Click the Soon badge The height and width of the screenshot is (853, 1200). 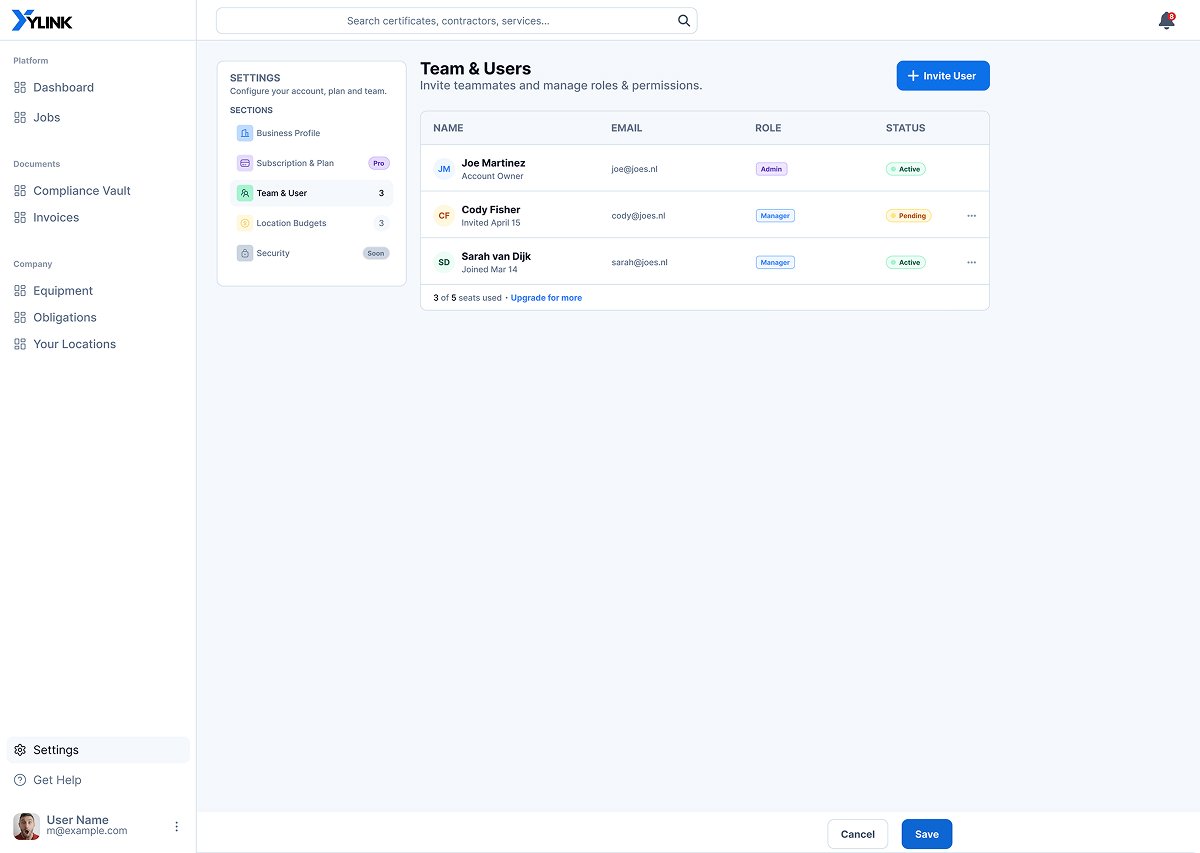[376, 253]
